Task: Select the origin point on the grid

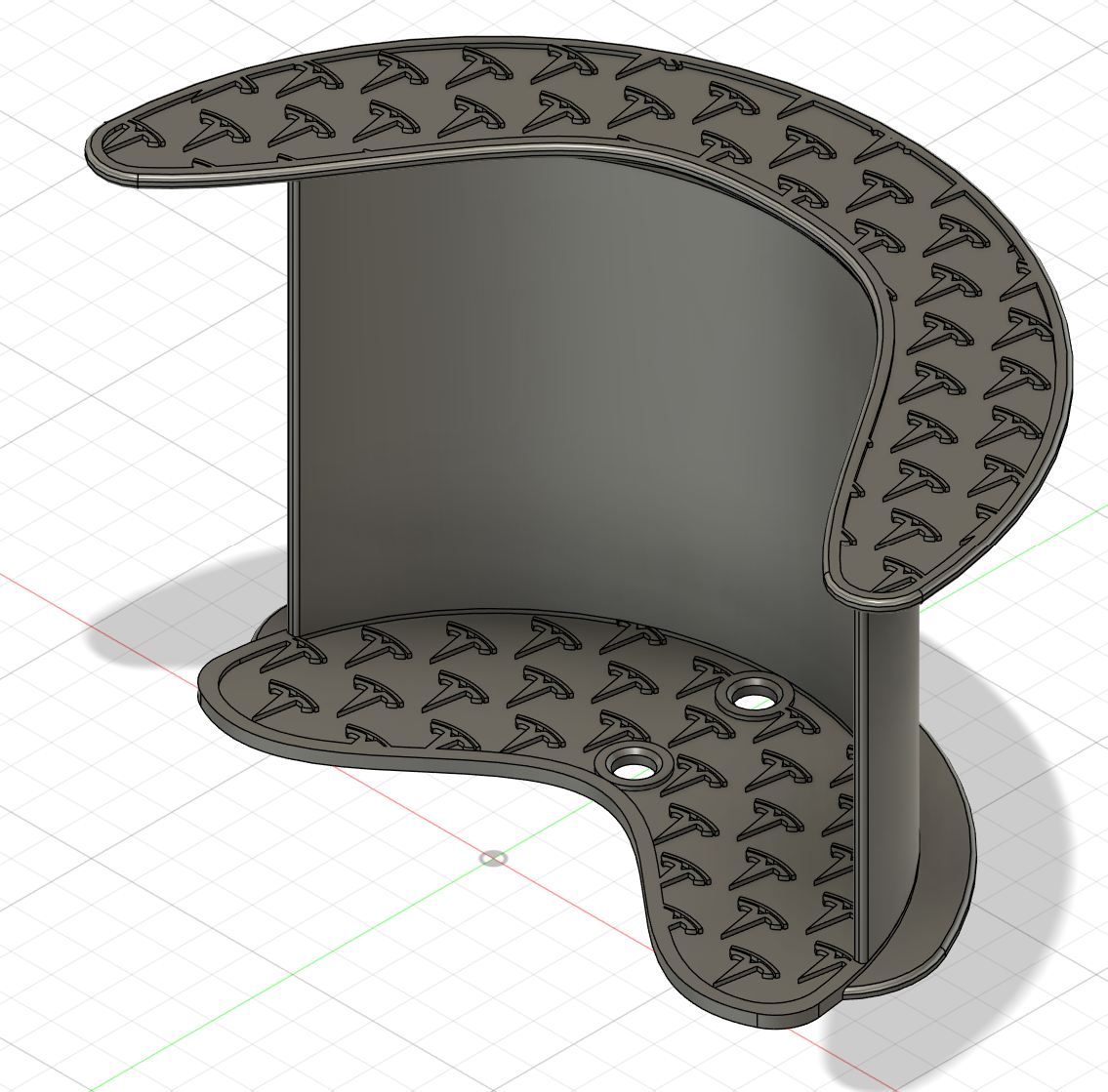Action: click(x=493, y=858)
